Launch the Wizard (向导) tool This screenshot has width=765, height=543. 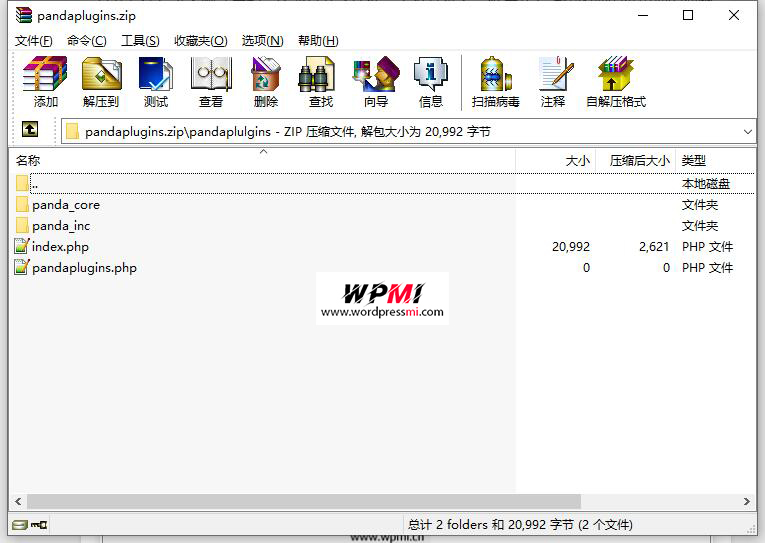(x=376, y=81)
